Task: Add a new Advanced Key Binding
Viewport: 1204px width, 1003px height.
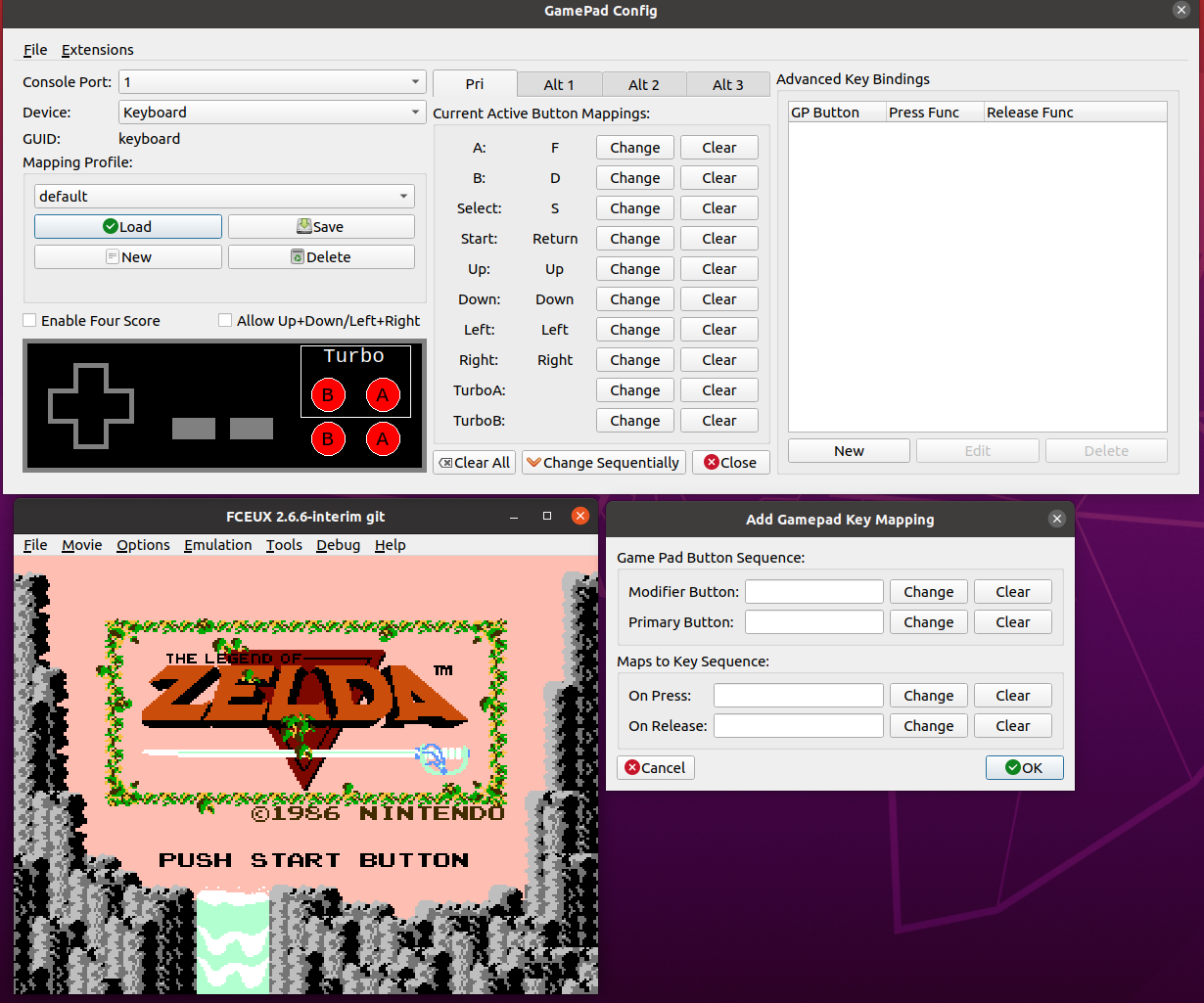Action: tap(848, 450)
